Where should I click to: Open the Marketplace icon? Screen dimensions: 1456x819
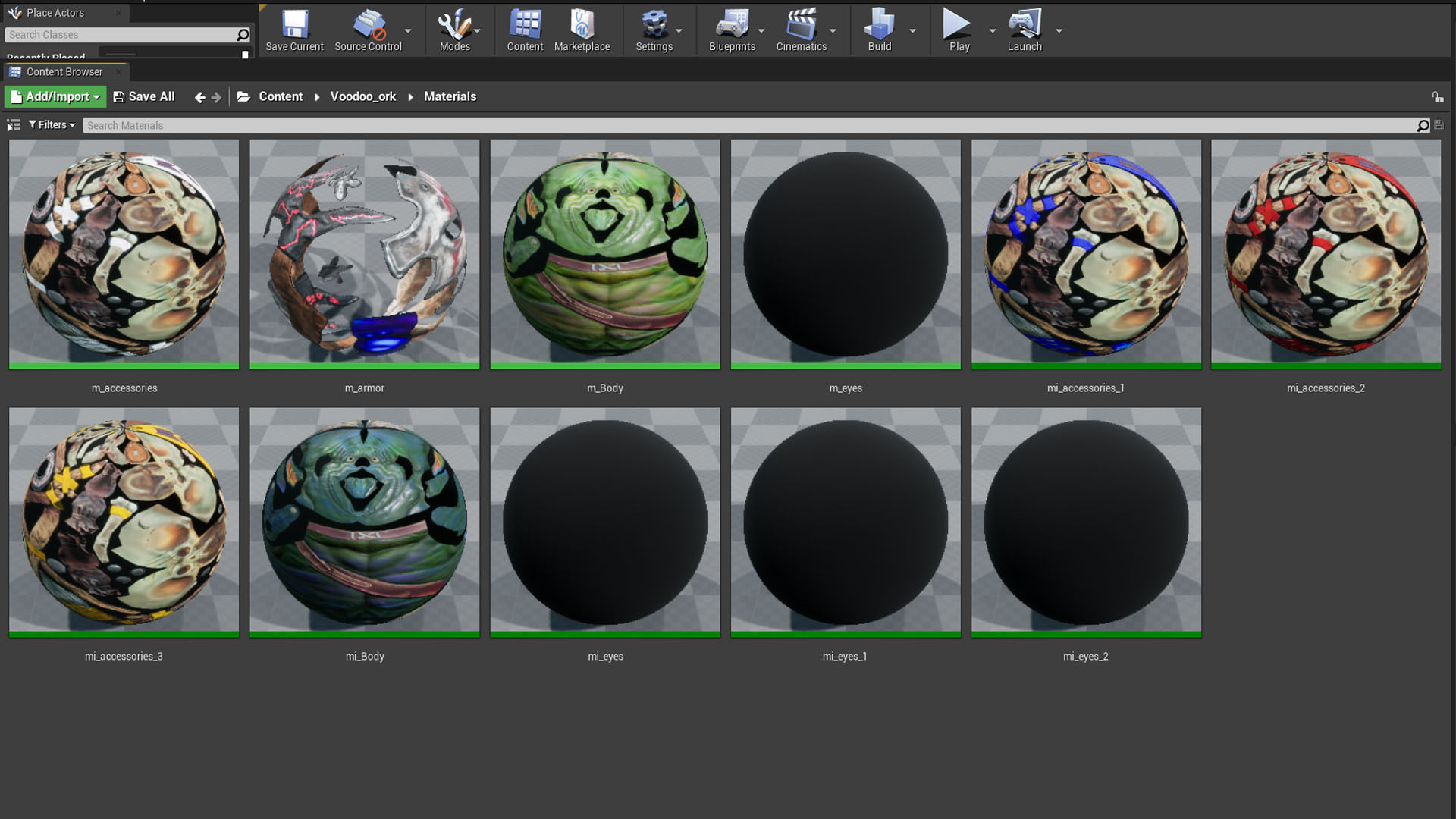click(x=582, y=30)
